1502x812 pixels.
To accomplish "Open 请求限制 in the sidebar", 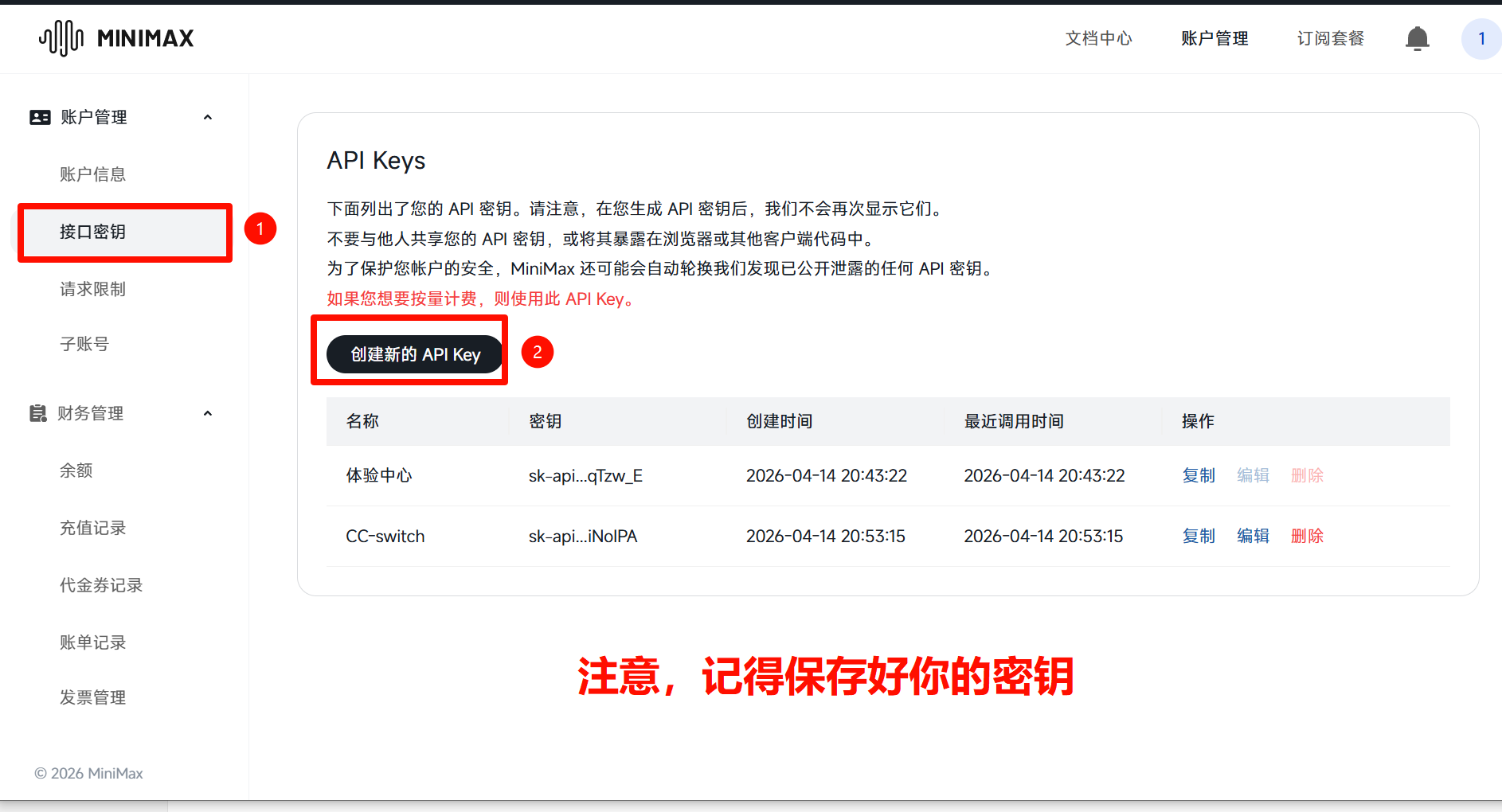I will coord(92,289).
